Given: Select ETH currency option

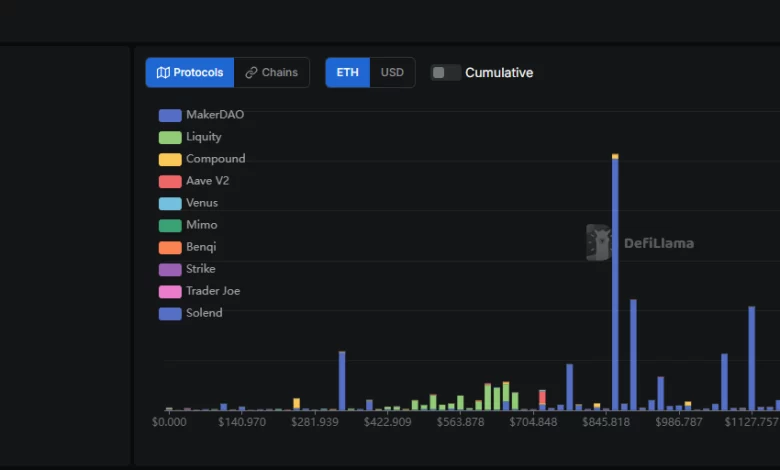Looking at the screenshot, I should [348, 73].
